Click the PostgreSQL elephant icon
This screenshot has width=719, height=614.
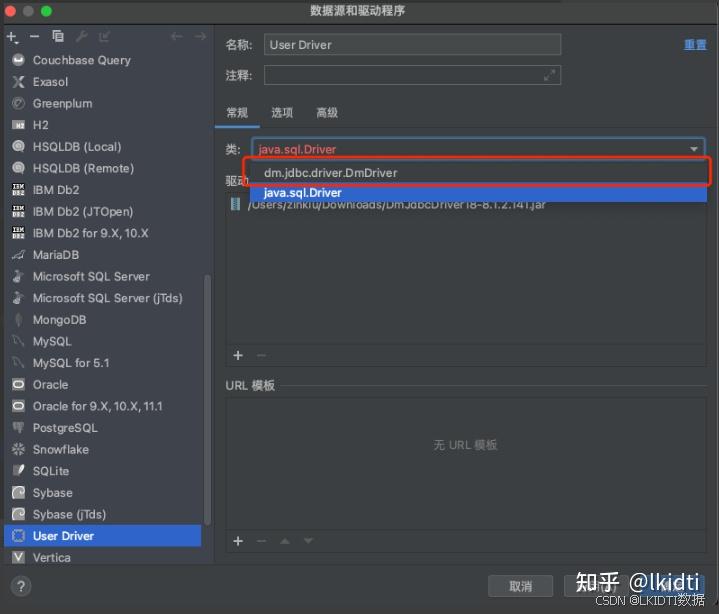[18, 427]
